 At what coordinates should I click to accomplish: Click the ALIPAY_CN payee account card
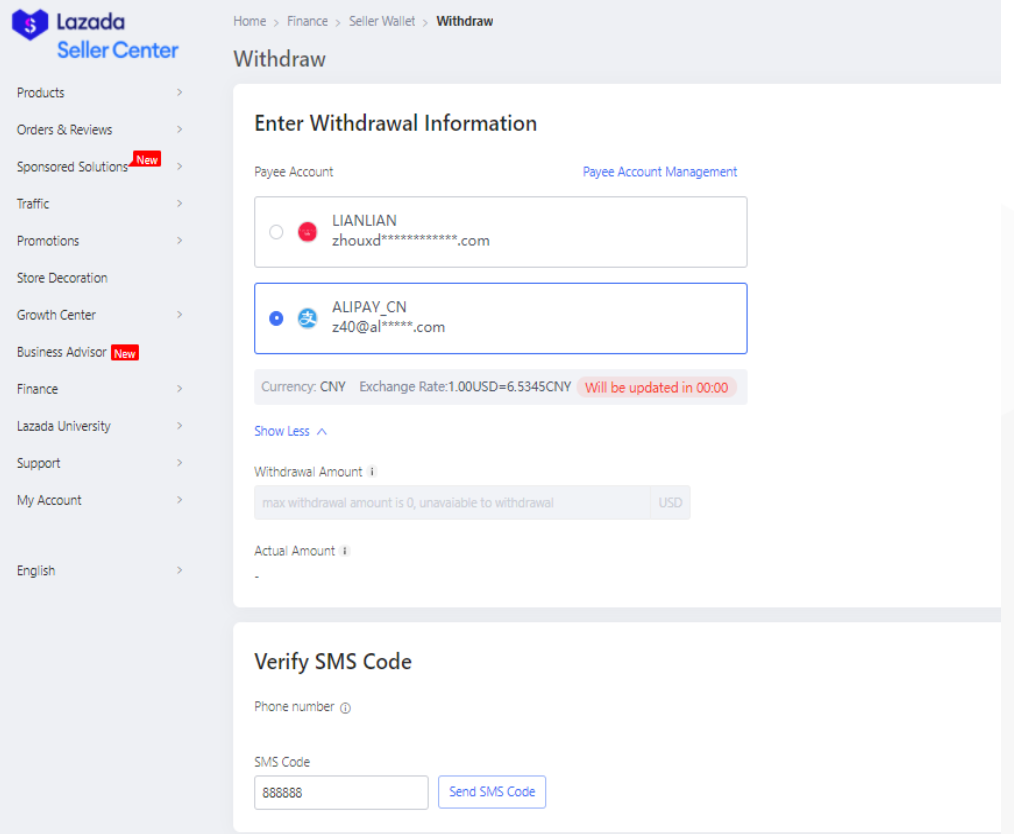click(501, 318)
